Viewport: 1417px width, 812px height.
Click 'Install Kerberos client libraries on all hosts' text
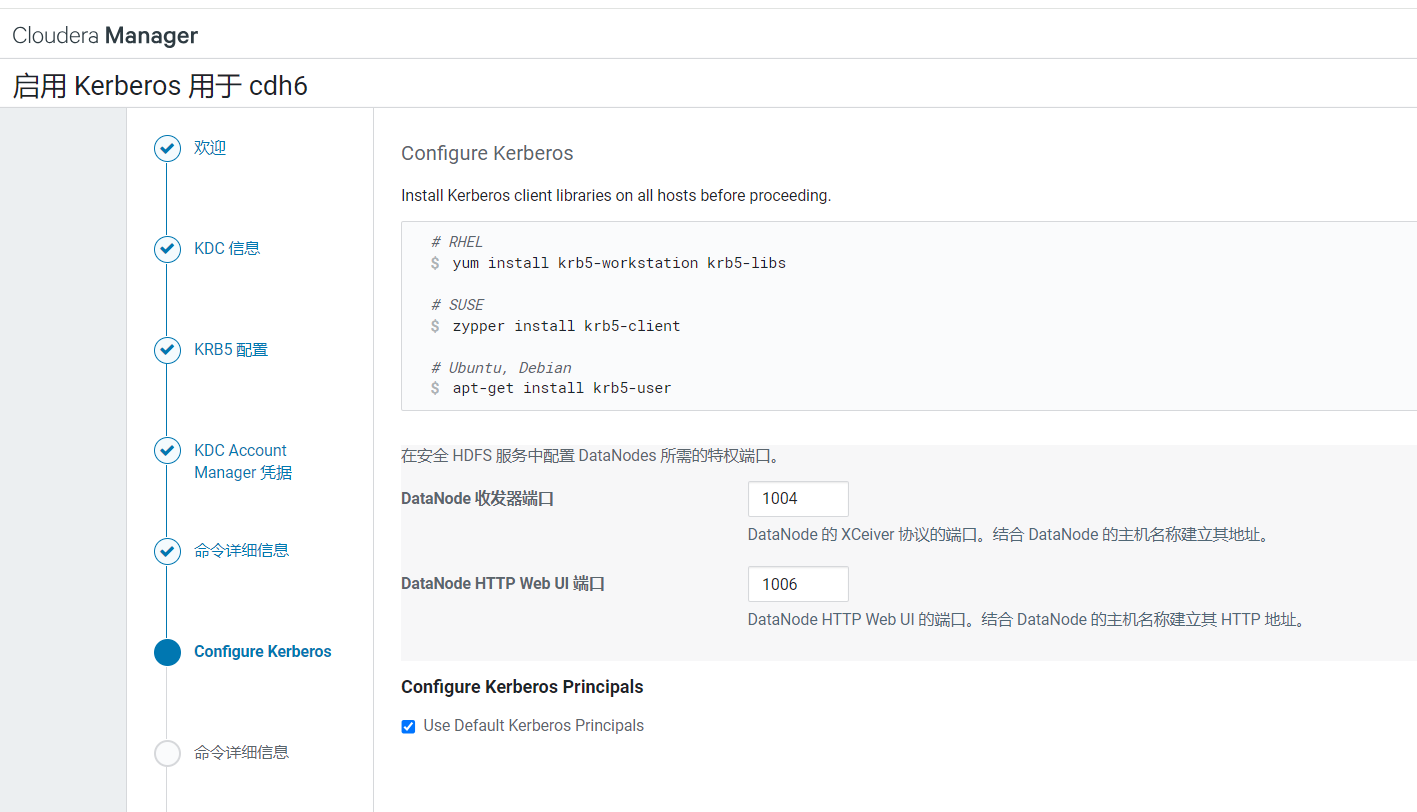(x=616, y=196)
